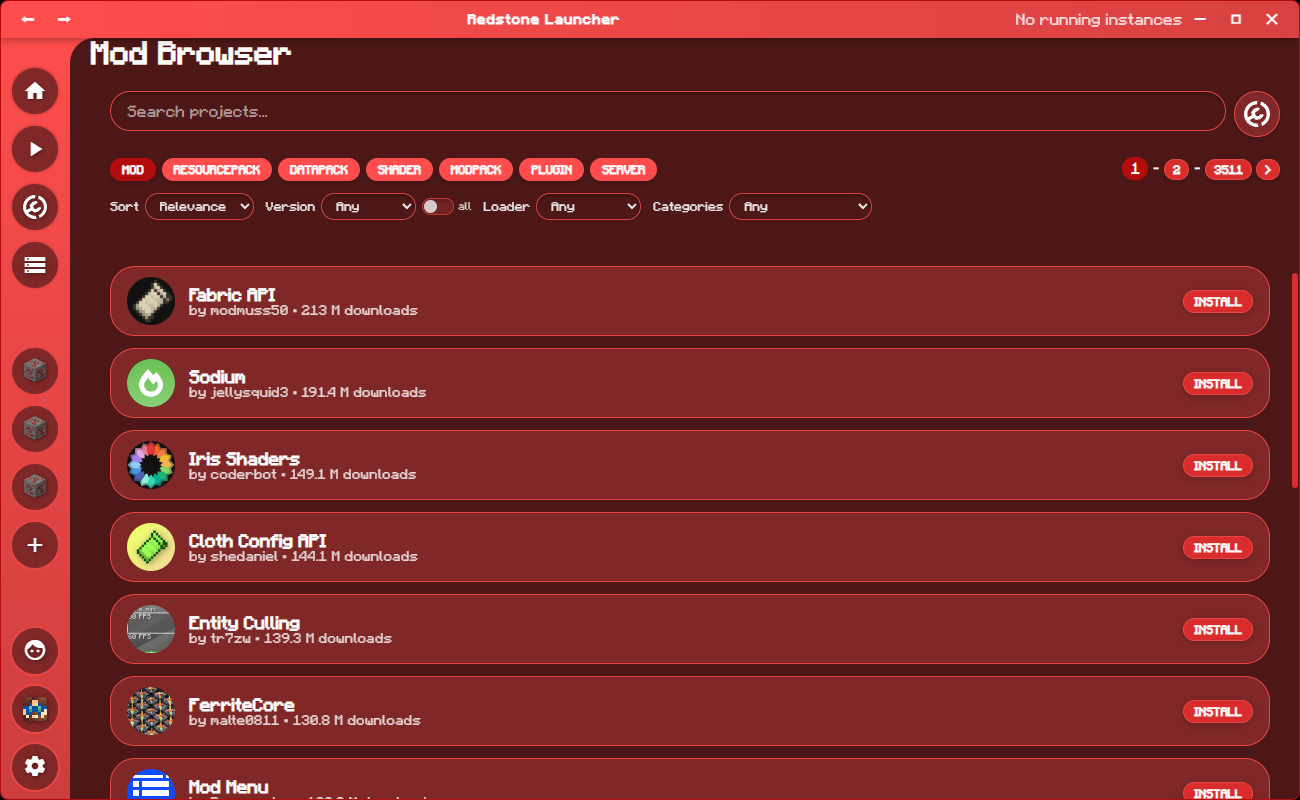Image resolution: width=1300 pixels, height=800 pixels.
Task: Switch to the MODPACK tab
Action: pyautogui.click(x=476, y=170)
